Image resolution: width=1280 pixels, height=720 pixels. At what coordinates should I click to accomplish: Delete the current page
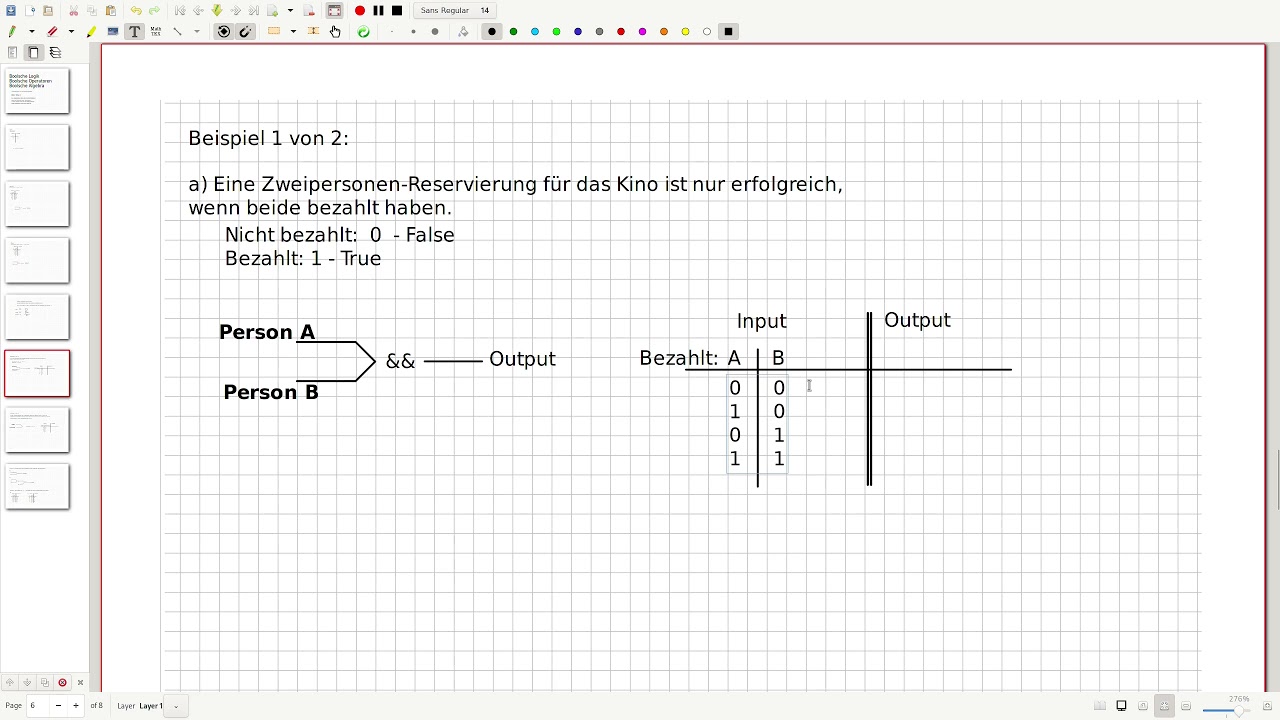click(x=309, y=10)
